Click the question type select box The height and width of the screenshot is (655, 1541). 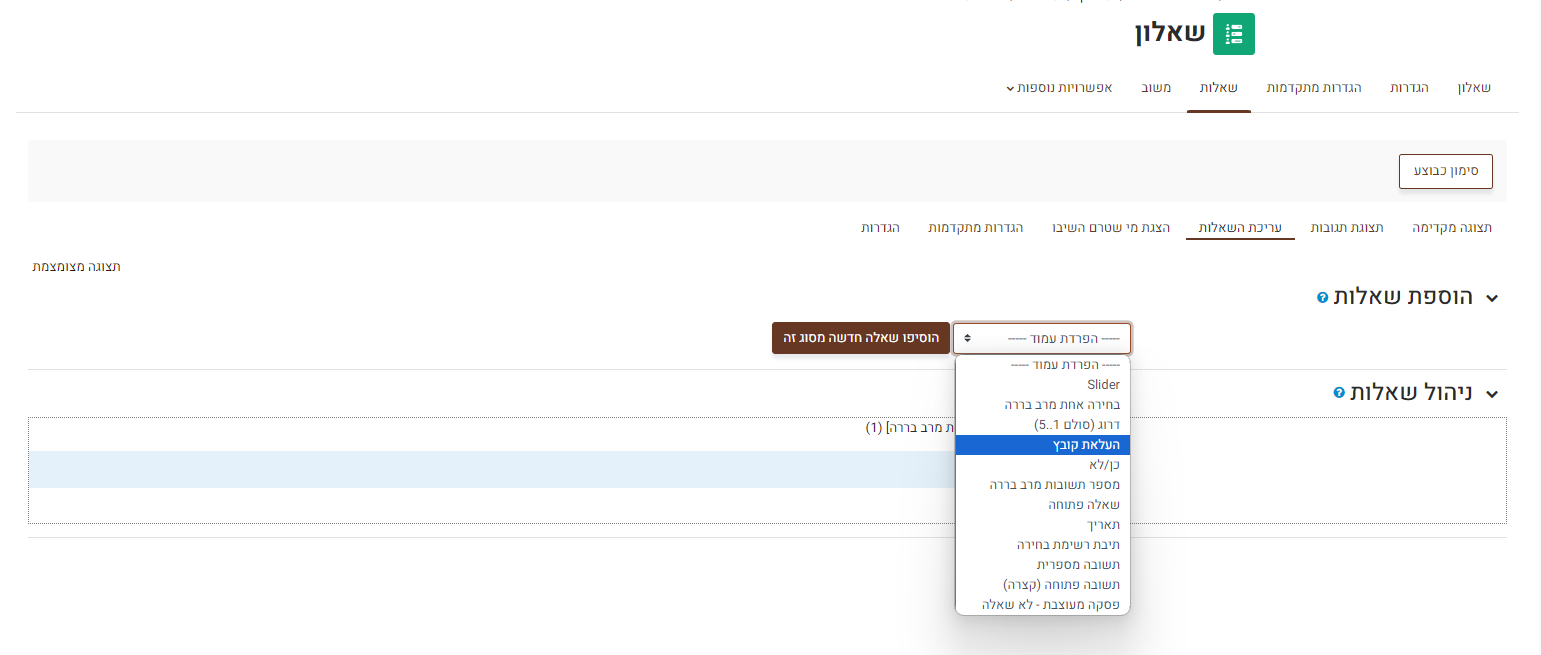(1042, 338)
